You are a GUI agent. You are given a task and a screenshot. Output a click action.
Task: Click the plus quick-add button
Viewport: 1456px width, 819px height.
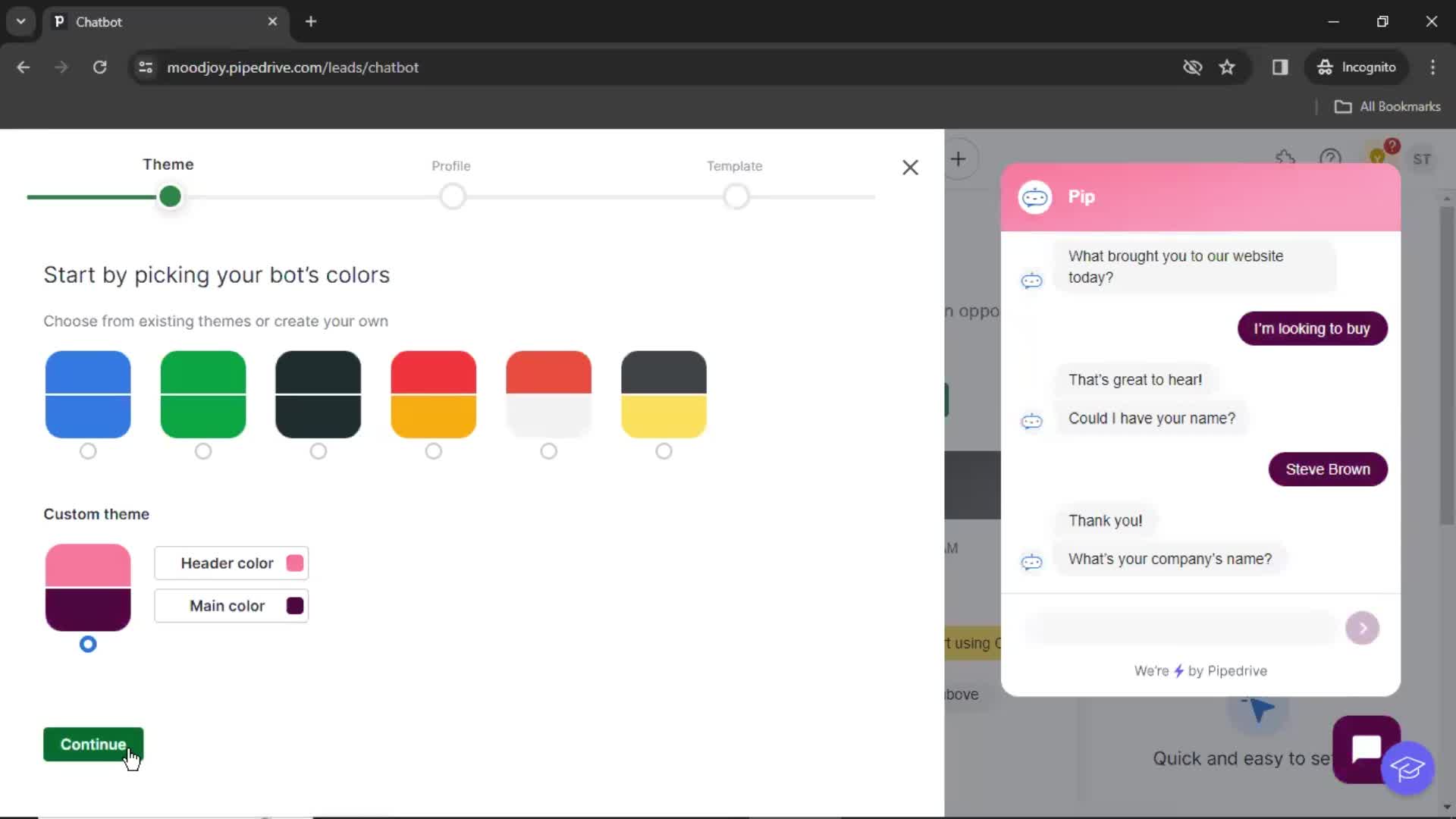tap(959, 159)
